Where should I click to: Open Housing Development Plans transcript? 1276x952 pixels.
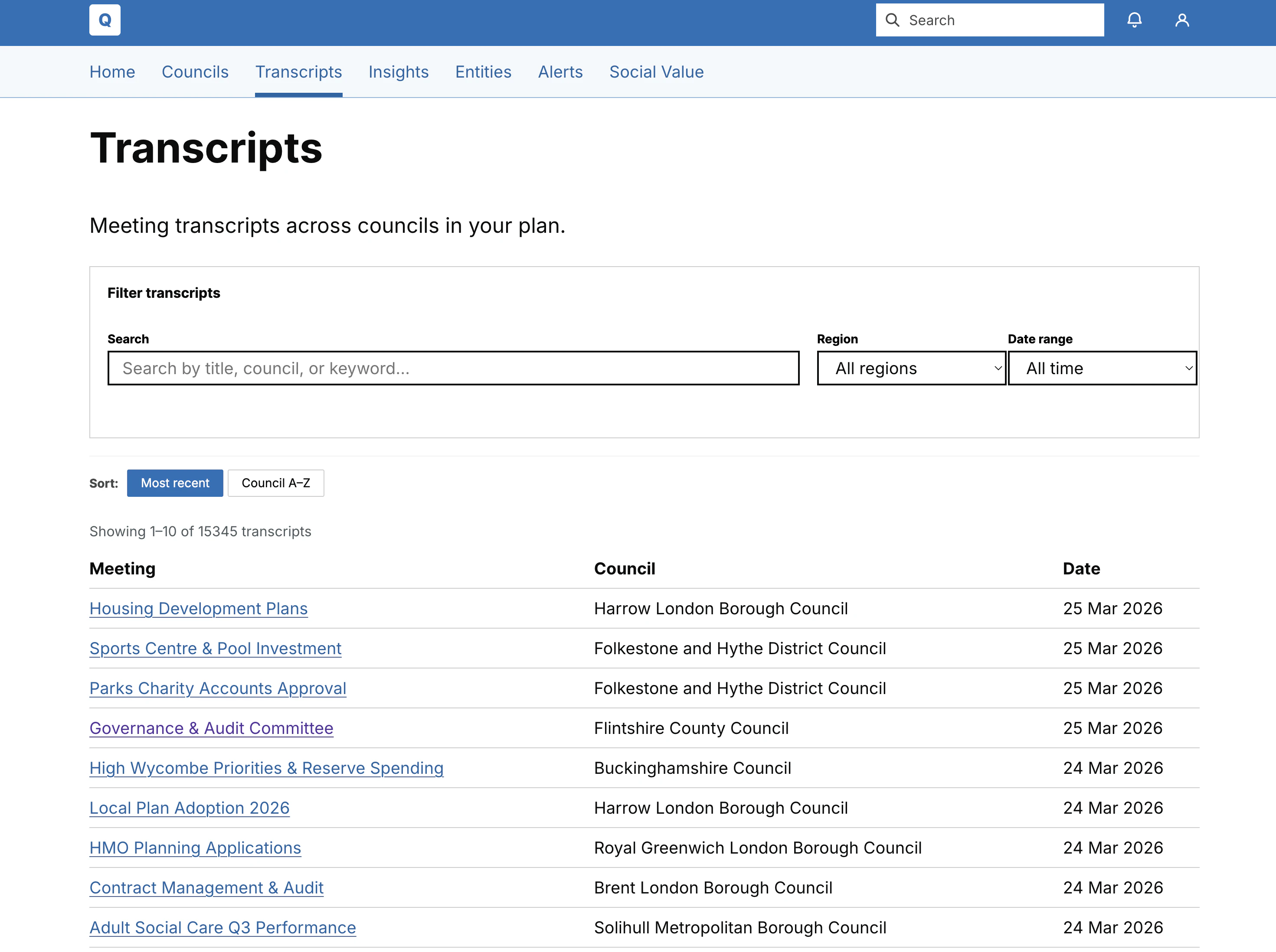[x=198, y=609]
